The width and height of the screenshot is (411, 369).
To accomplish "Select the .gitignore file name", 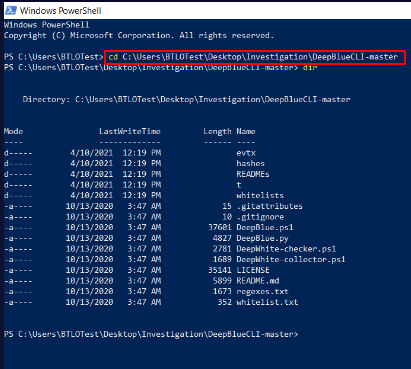I will (x=260, y=217).
